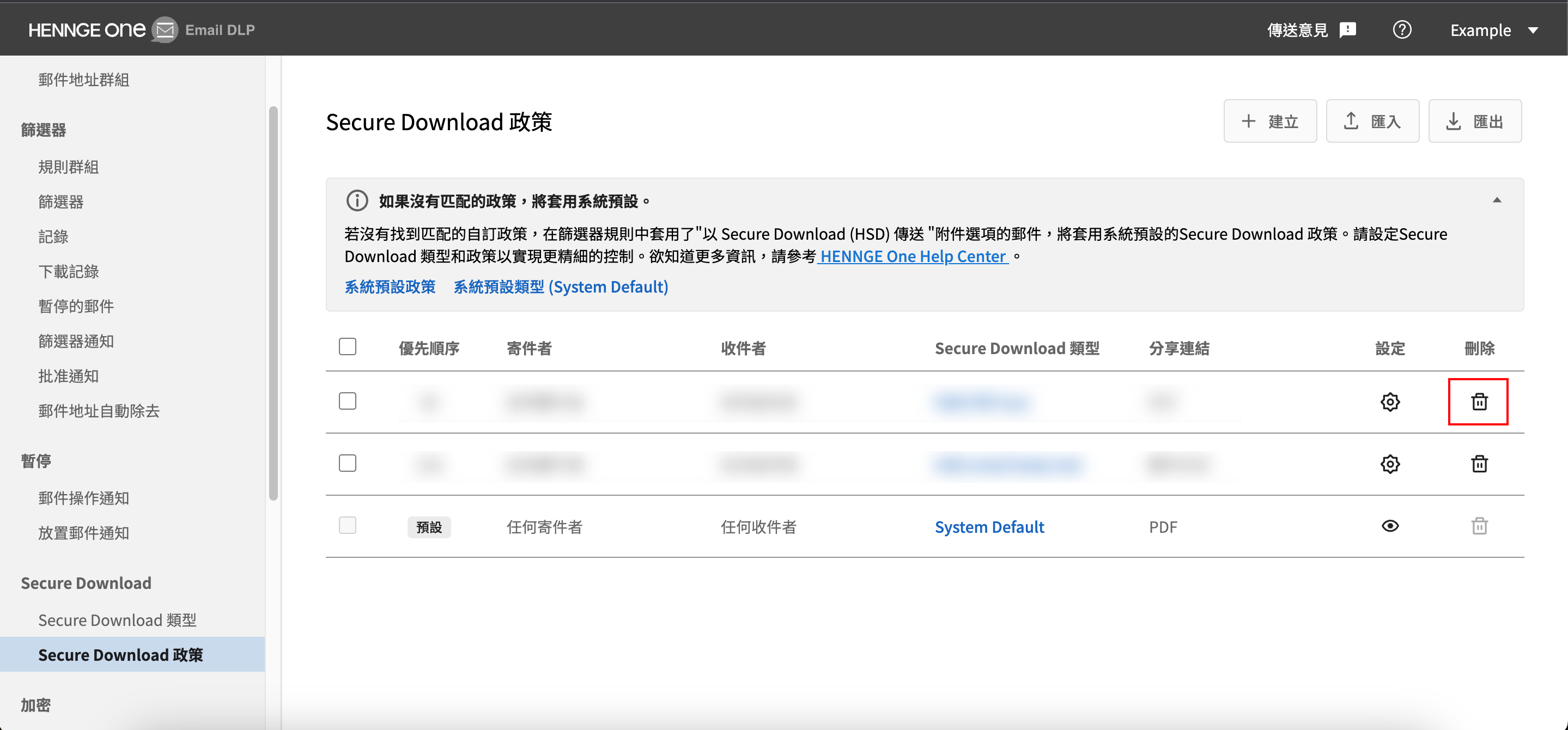
Task: Delete the second policy row with the trash icon
Action: coord(1479,464)
